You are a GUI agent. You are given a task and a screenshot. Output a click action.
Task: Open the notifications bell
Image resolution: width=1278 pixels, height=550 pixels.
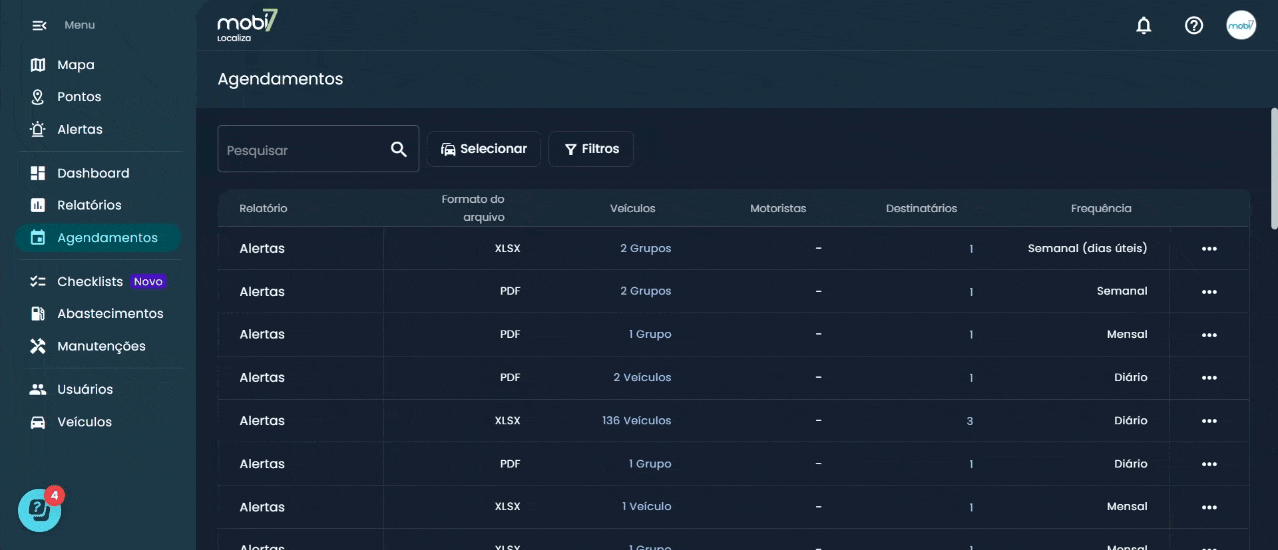coord(1144,26)
